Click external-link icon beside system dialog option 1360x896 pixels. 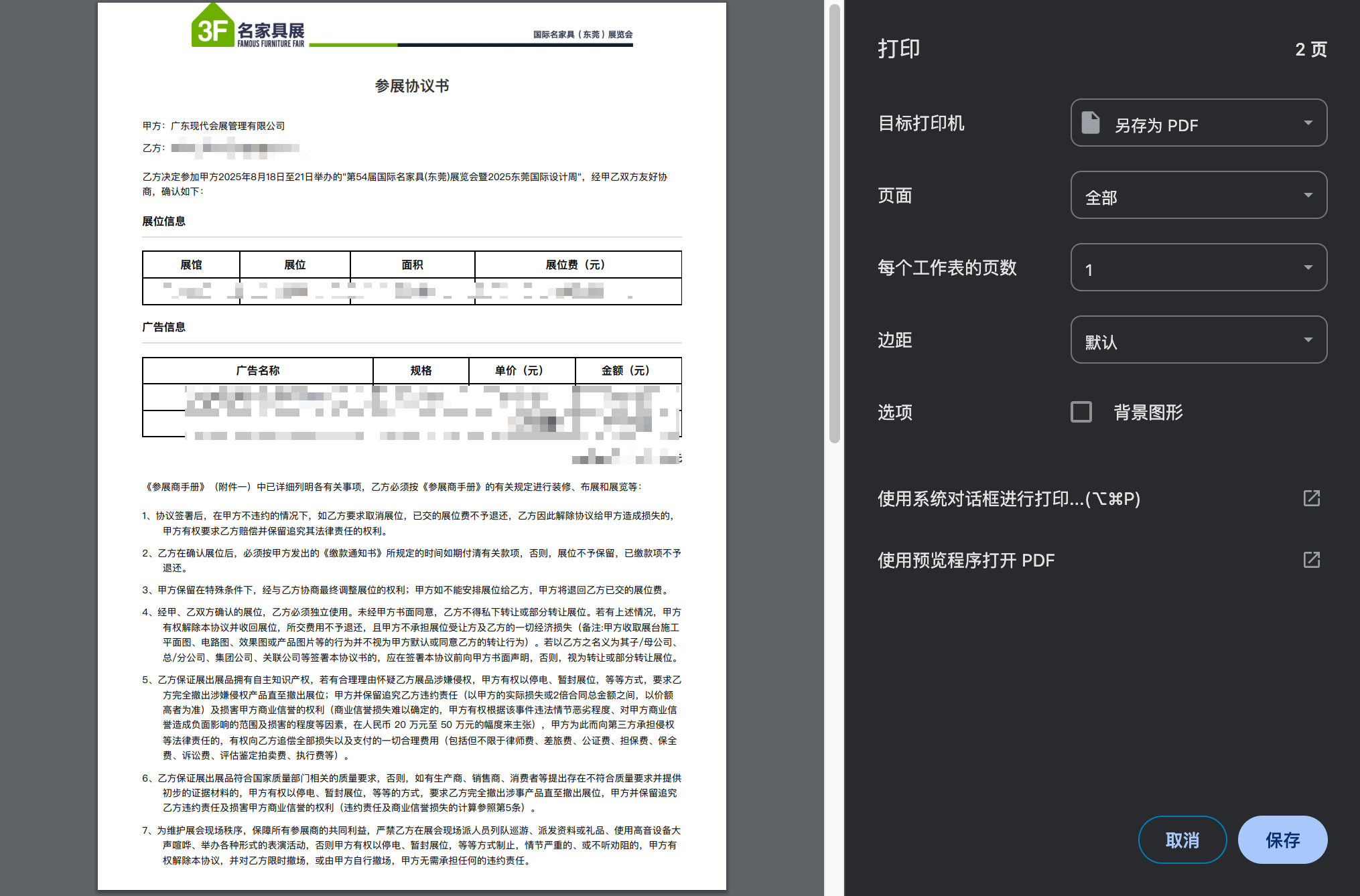(x=1311, y=498)
